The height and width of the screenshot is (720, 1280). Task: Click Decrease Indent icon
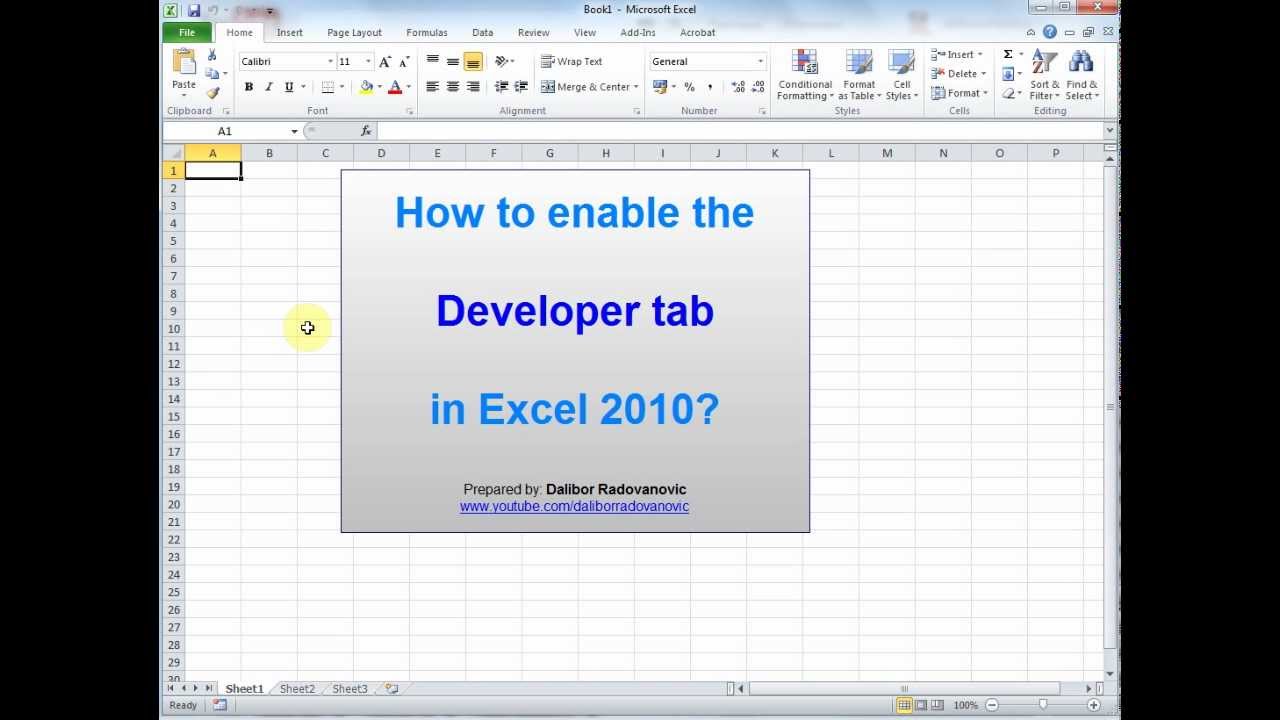pos(501,87)
